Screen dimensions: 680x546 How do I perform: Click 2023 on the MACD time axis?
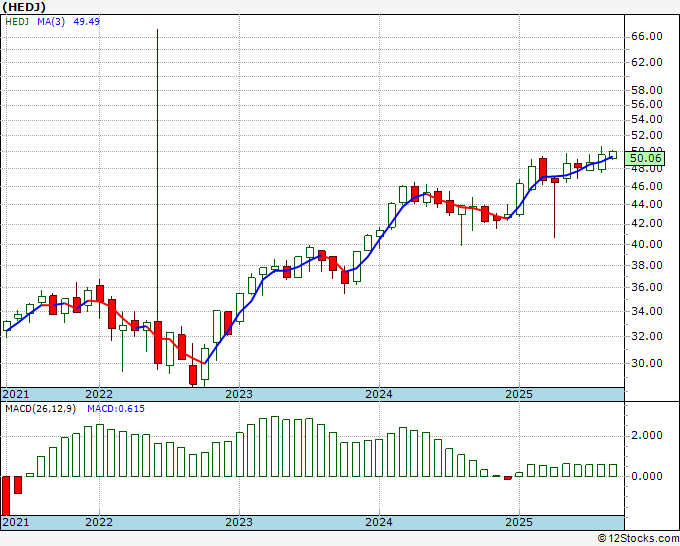(x=239, y=522)
